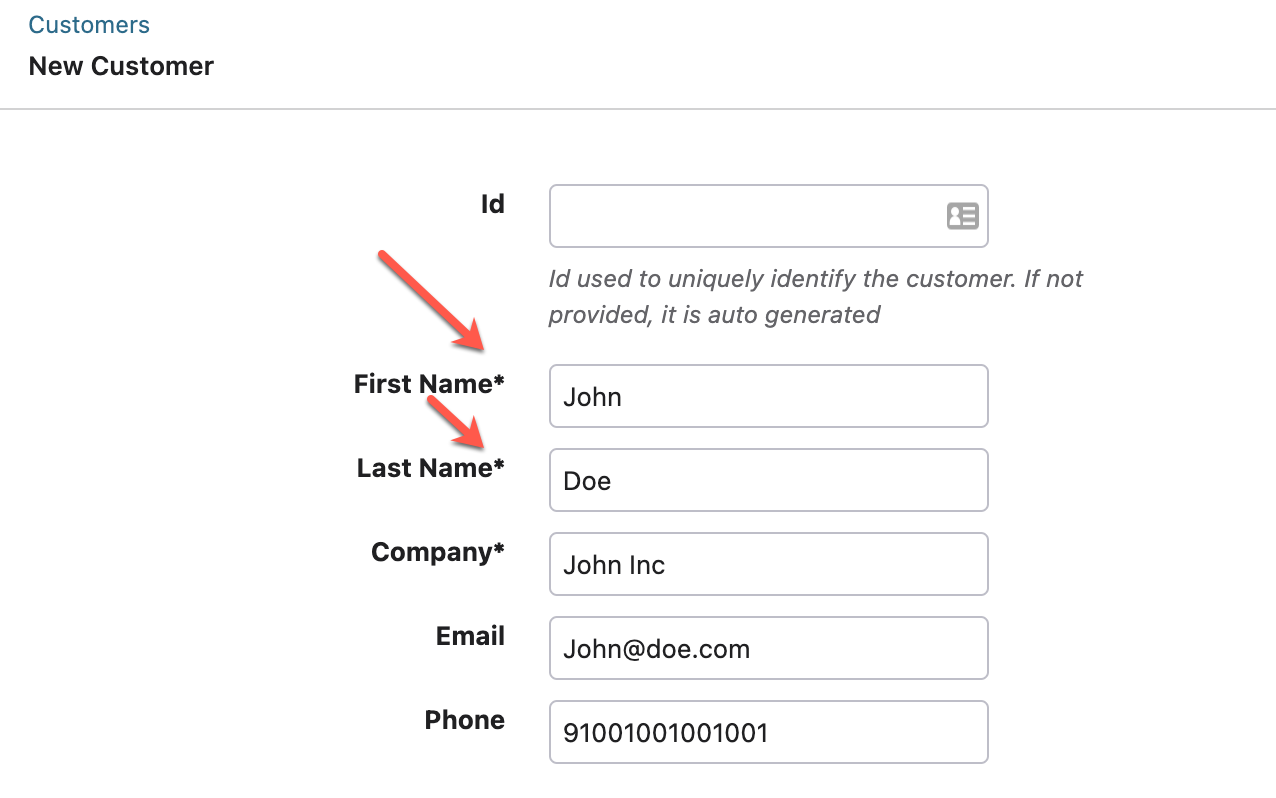The image size is (1276, 798).
Task: Focus the Email field with John@doe.com
Action: click(x=768, y=648)
